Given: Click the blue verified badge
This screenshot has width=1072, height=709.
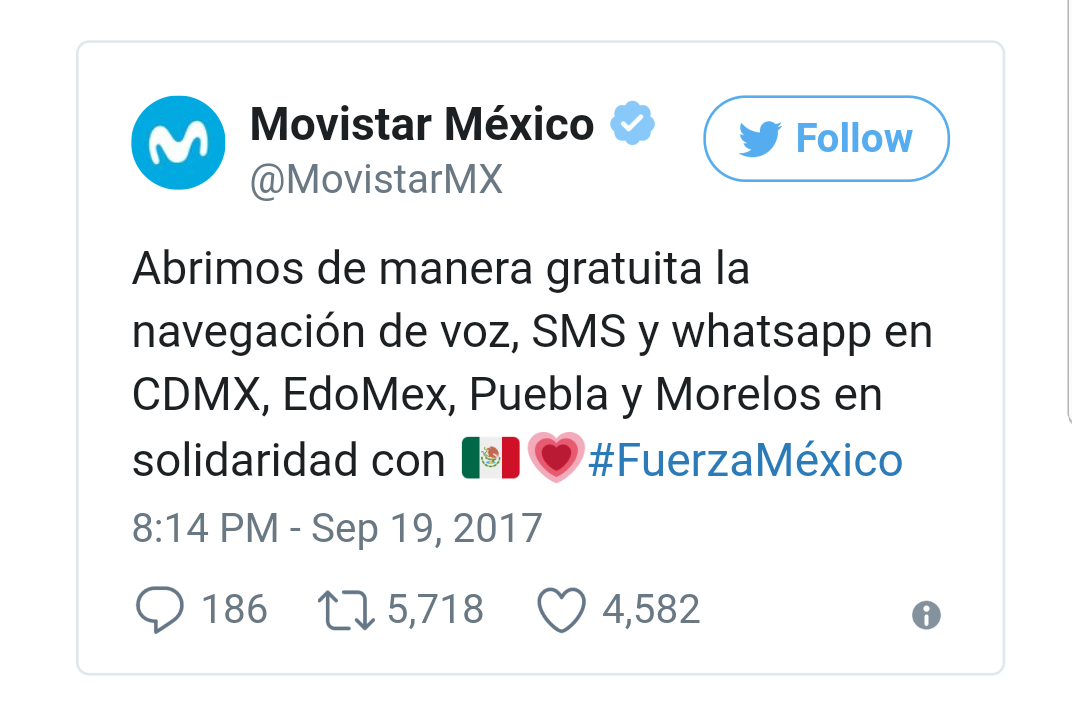Looking at the screenshot, I should tap(632, 123).
